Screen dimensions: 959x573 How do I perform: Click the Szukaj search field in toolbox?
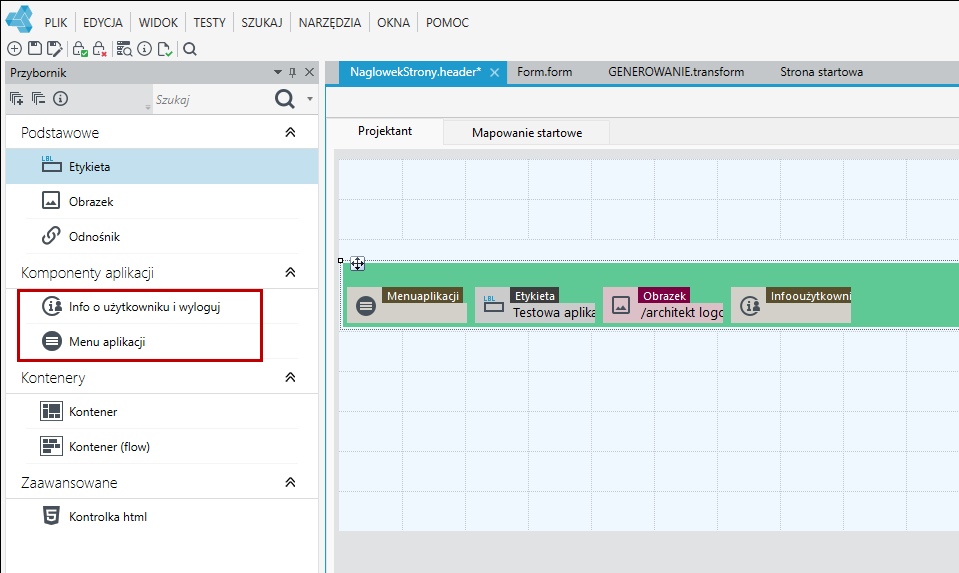(211, 99)
